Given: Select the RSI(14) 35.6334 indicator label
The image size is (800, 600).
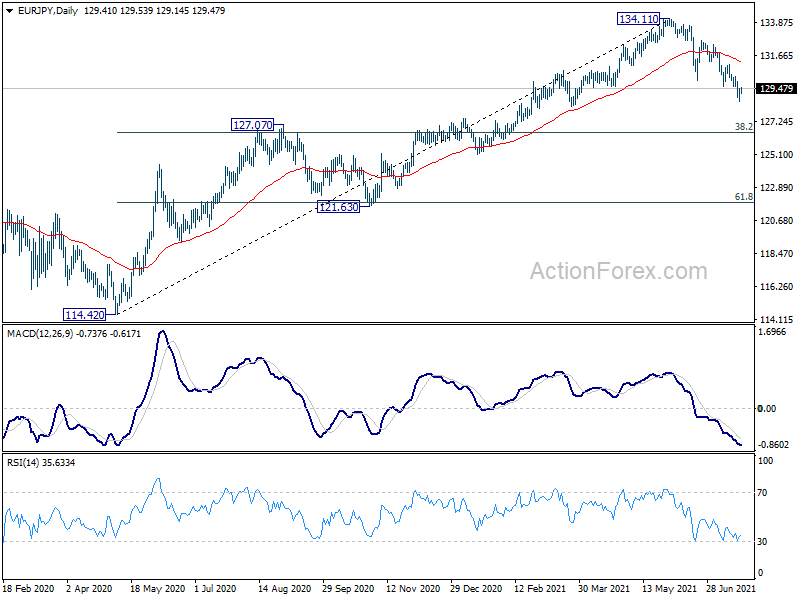Looking at the screenshot, I should point(41,463).
